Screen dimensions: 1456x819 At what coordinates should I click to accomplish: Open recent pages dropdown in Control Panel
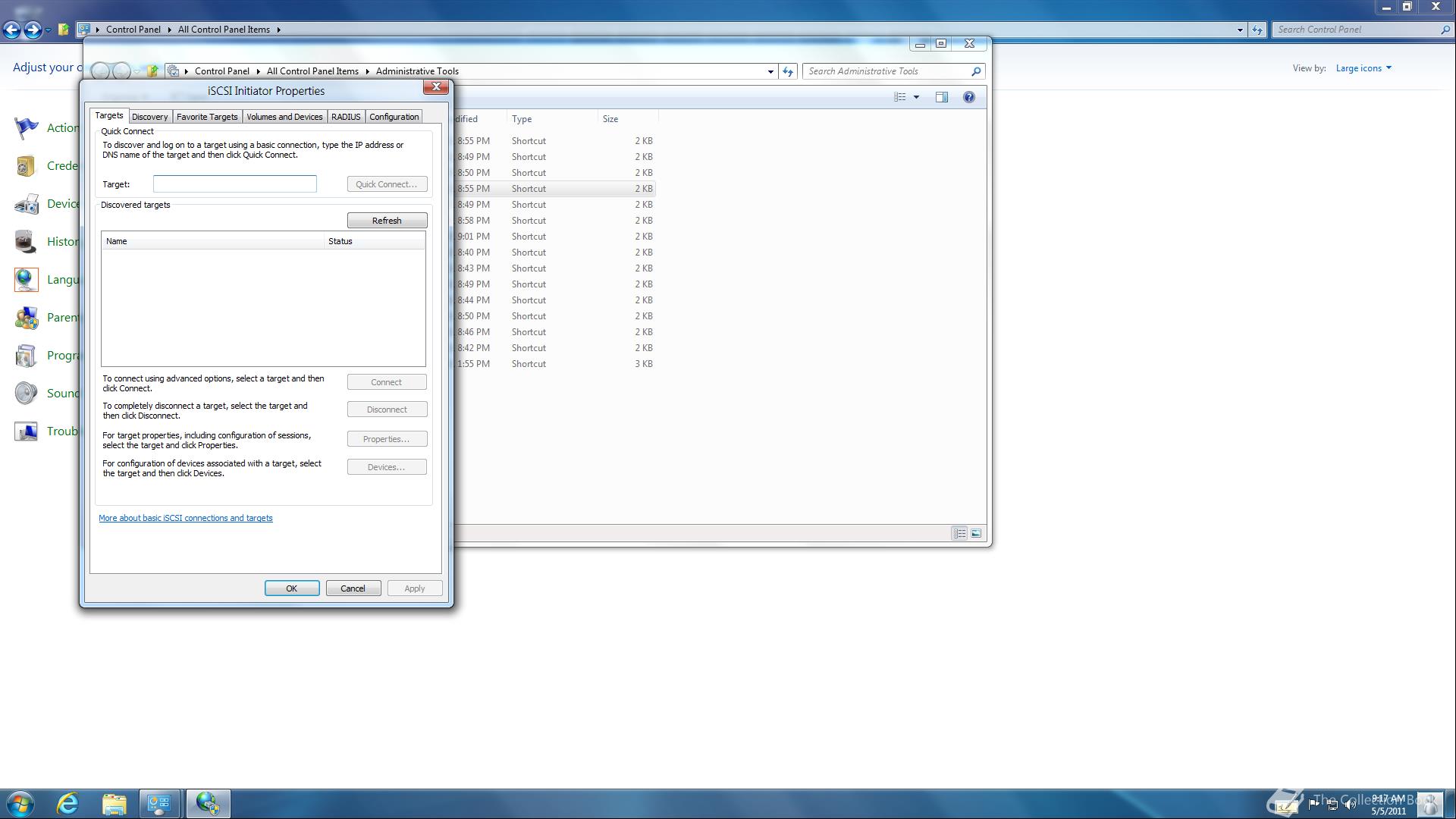[x=48, y=30]
